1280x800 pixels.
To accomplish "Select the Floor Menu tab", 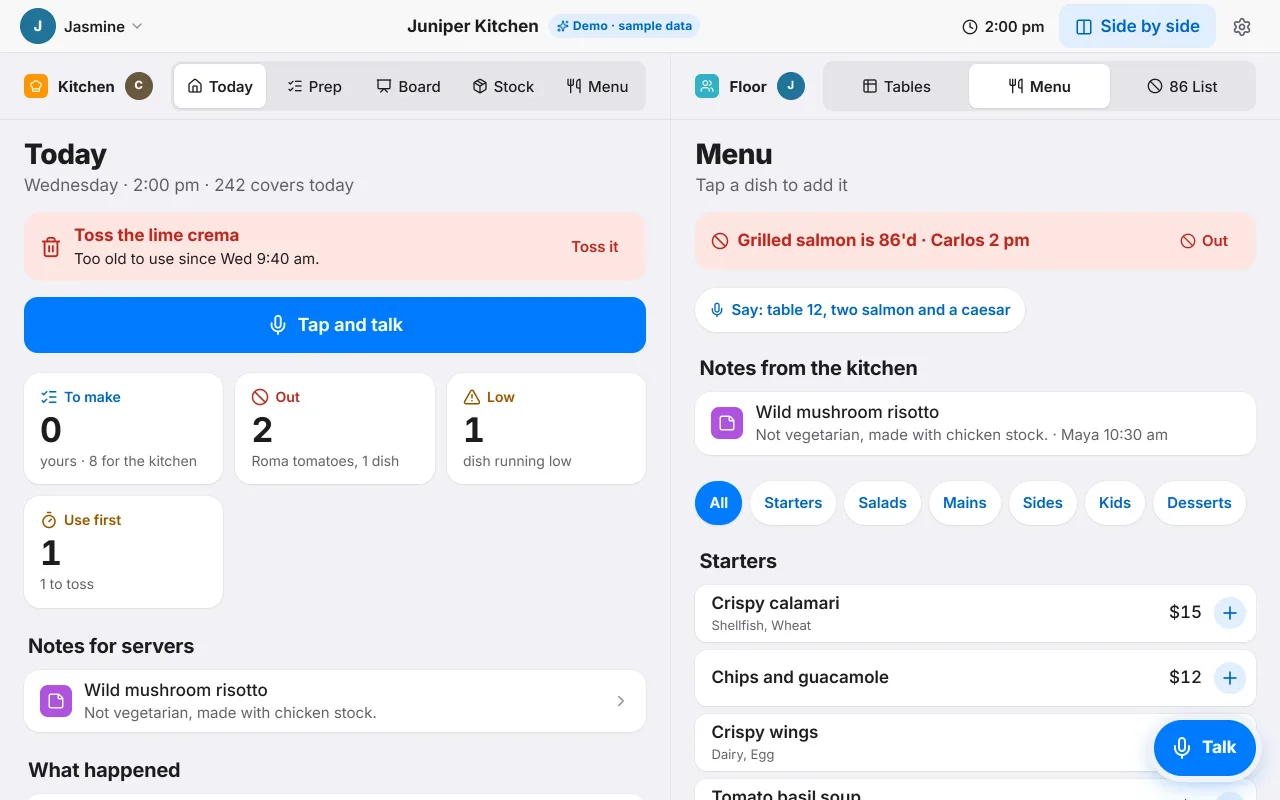I will 1039,87.
